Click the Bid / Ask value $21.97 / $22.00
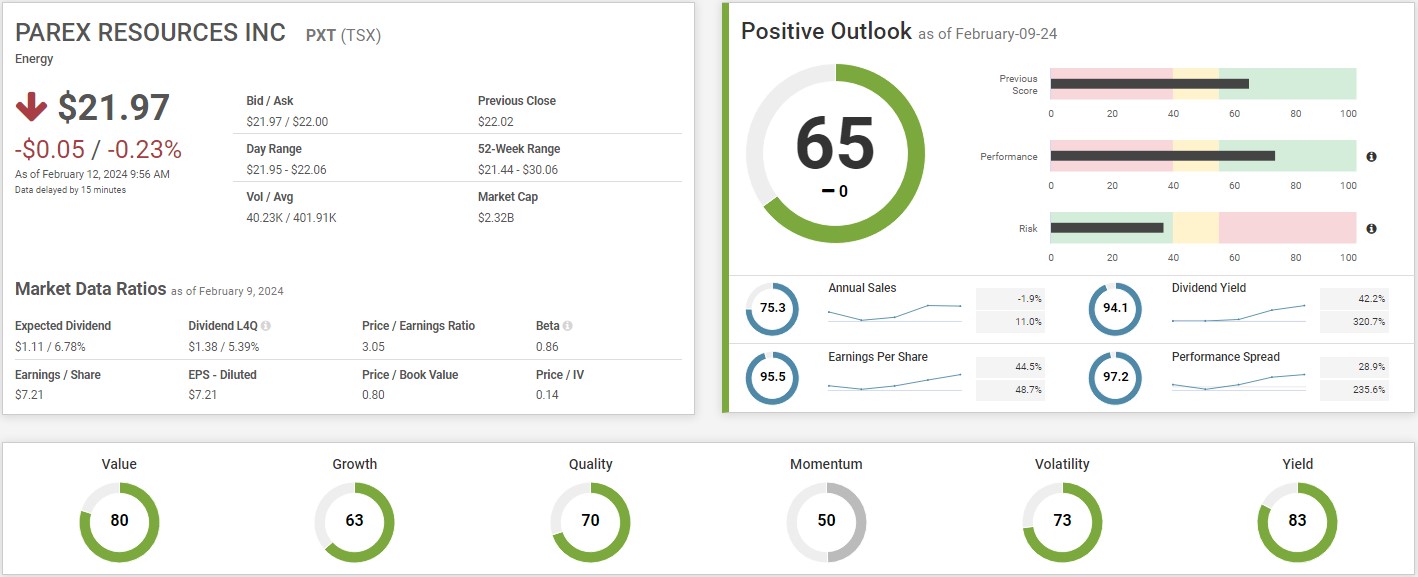1418x577 pixels. [287, 122]
